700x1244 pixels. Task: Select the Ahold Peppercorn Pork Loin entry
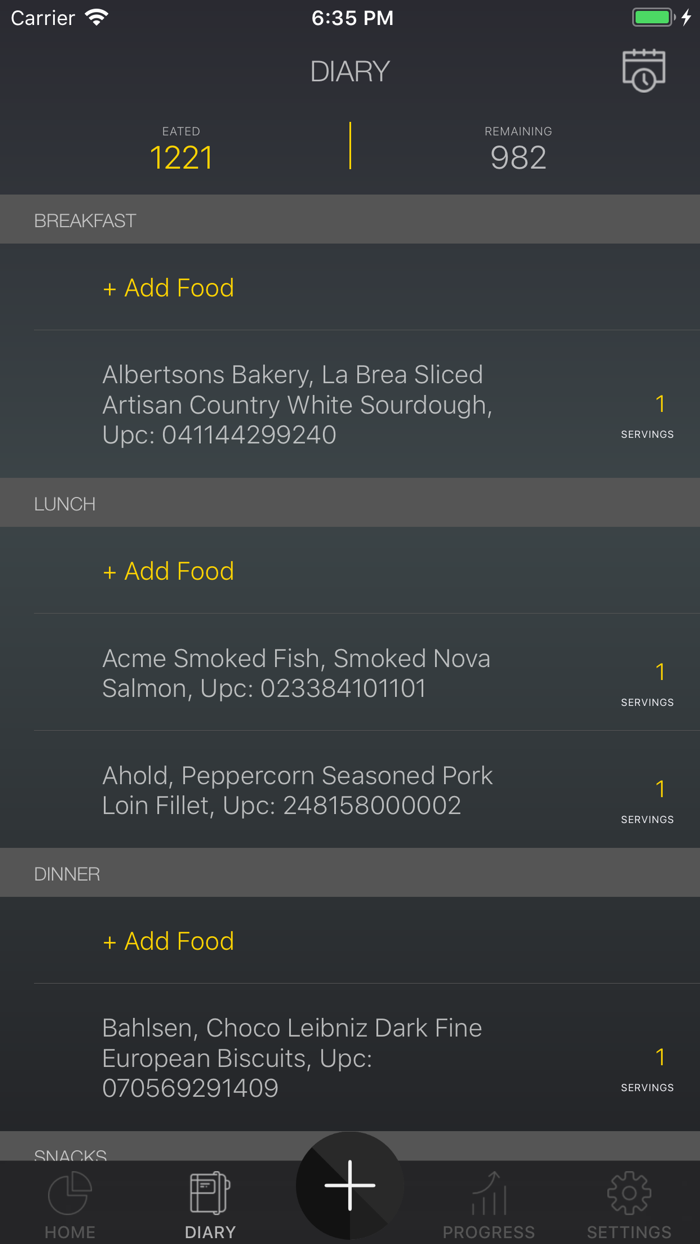coord(297,789)
